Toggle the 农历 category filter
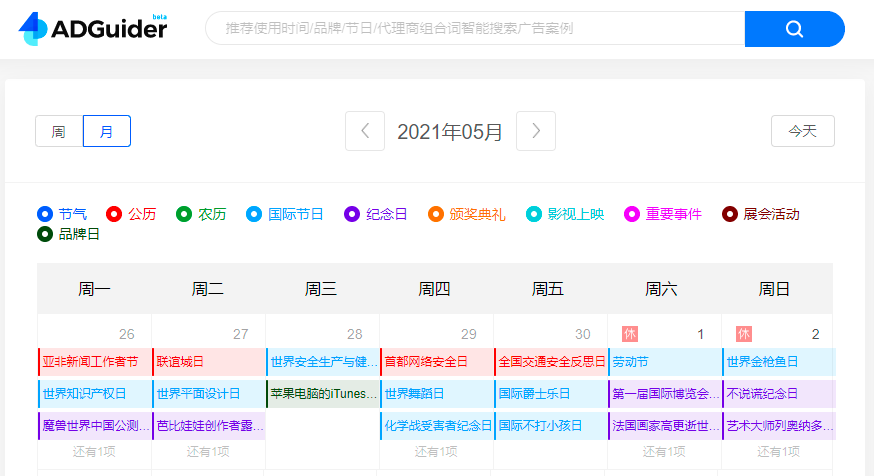This screenshot has height=476, width=874. 201,214
